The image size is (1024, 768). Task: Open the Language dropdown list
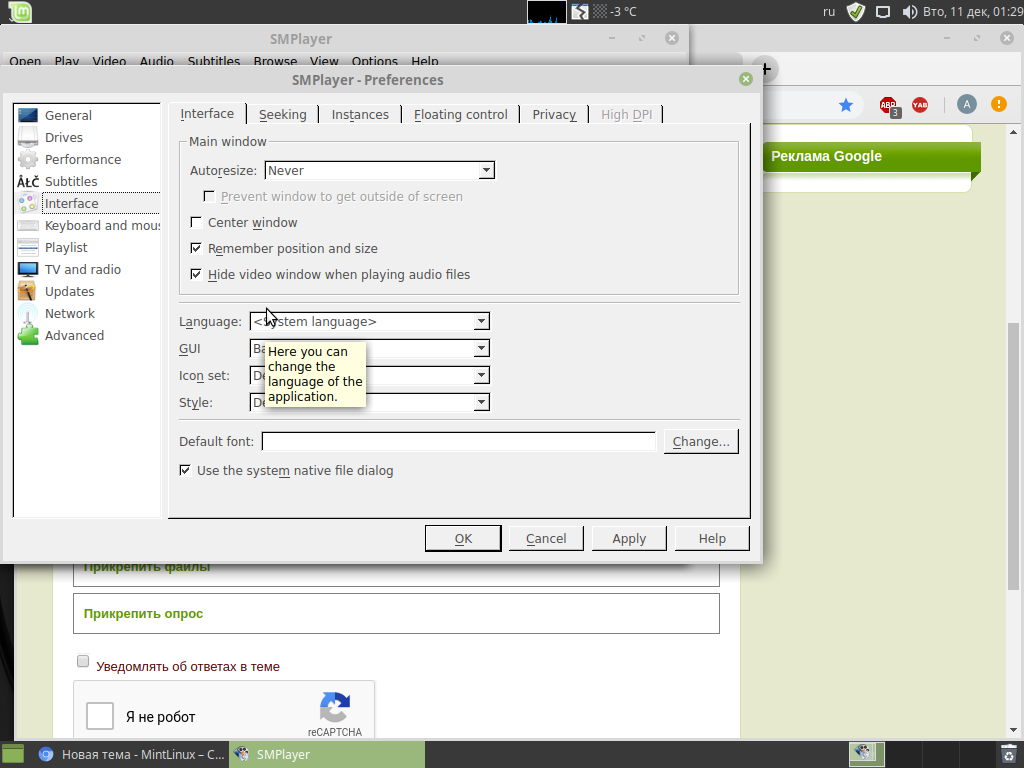481,322
